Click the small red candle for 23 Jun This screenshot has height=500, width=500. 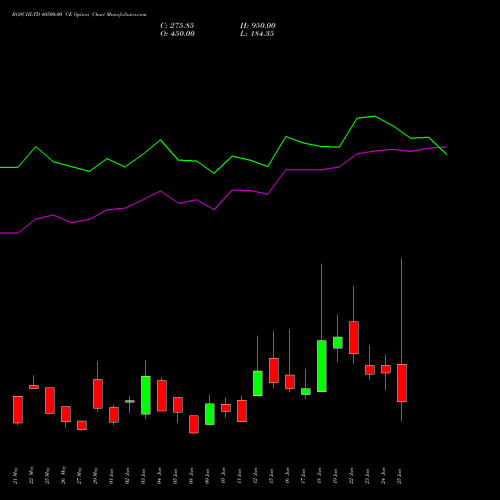click(370, 370)
